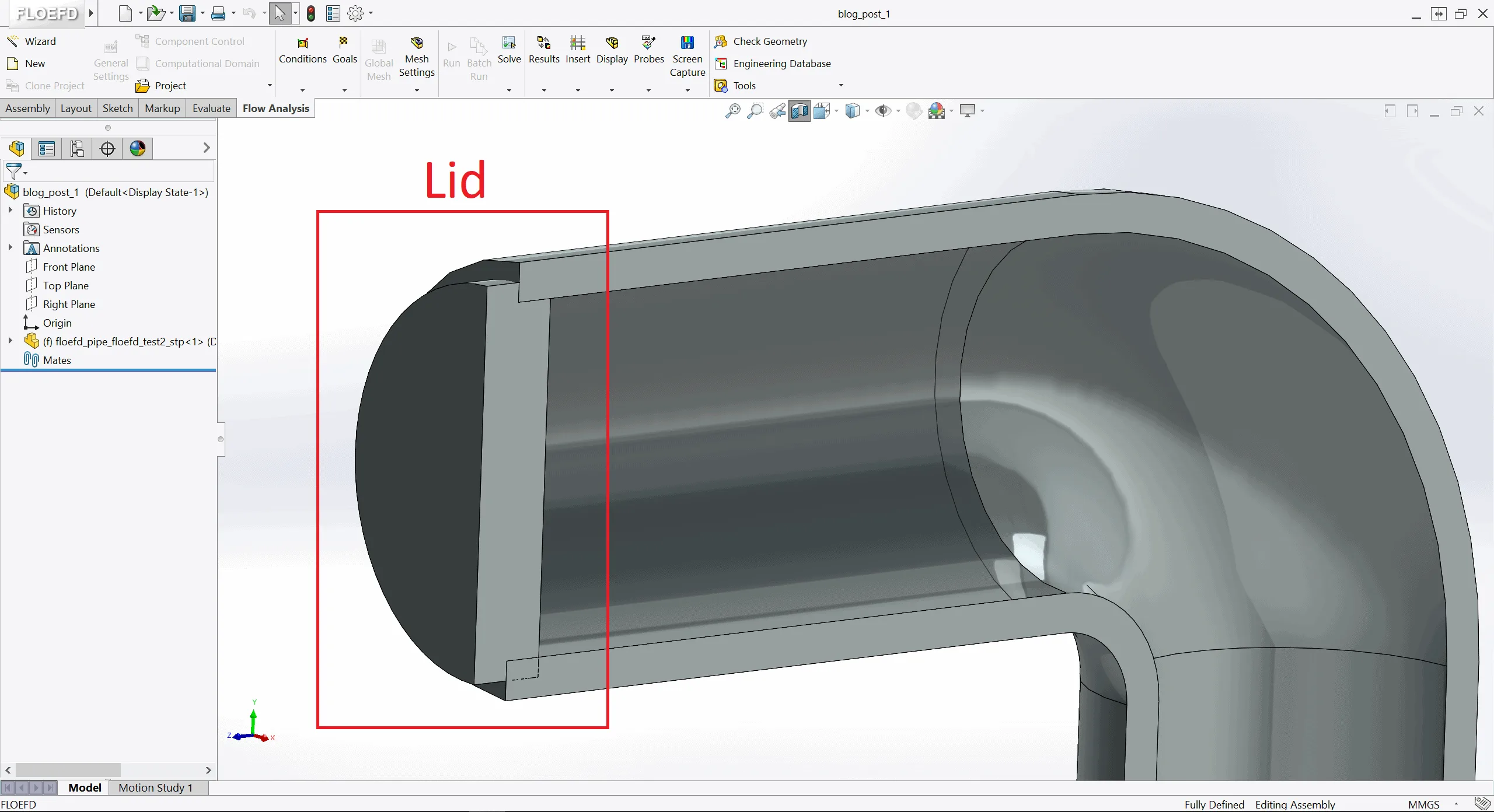Click the Rebuild traffic light icon

(x=311, y=13)
